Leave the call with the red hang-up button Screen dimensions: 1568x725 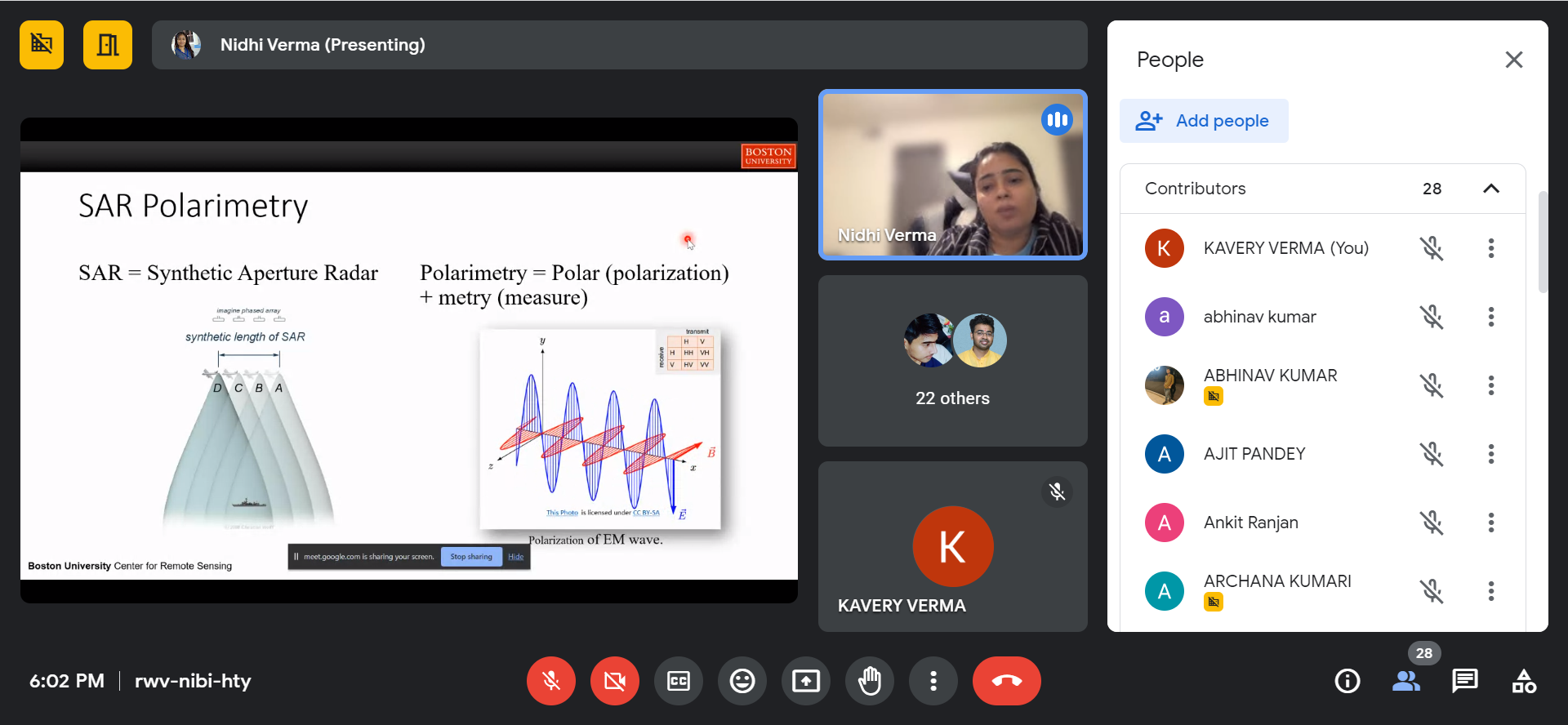click(x=1006, y=681)
